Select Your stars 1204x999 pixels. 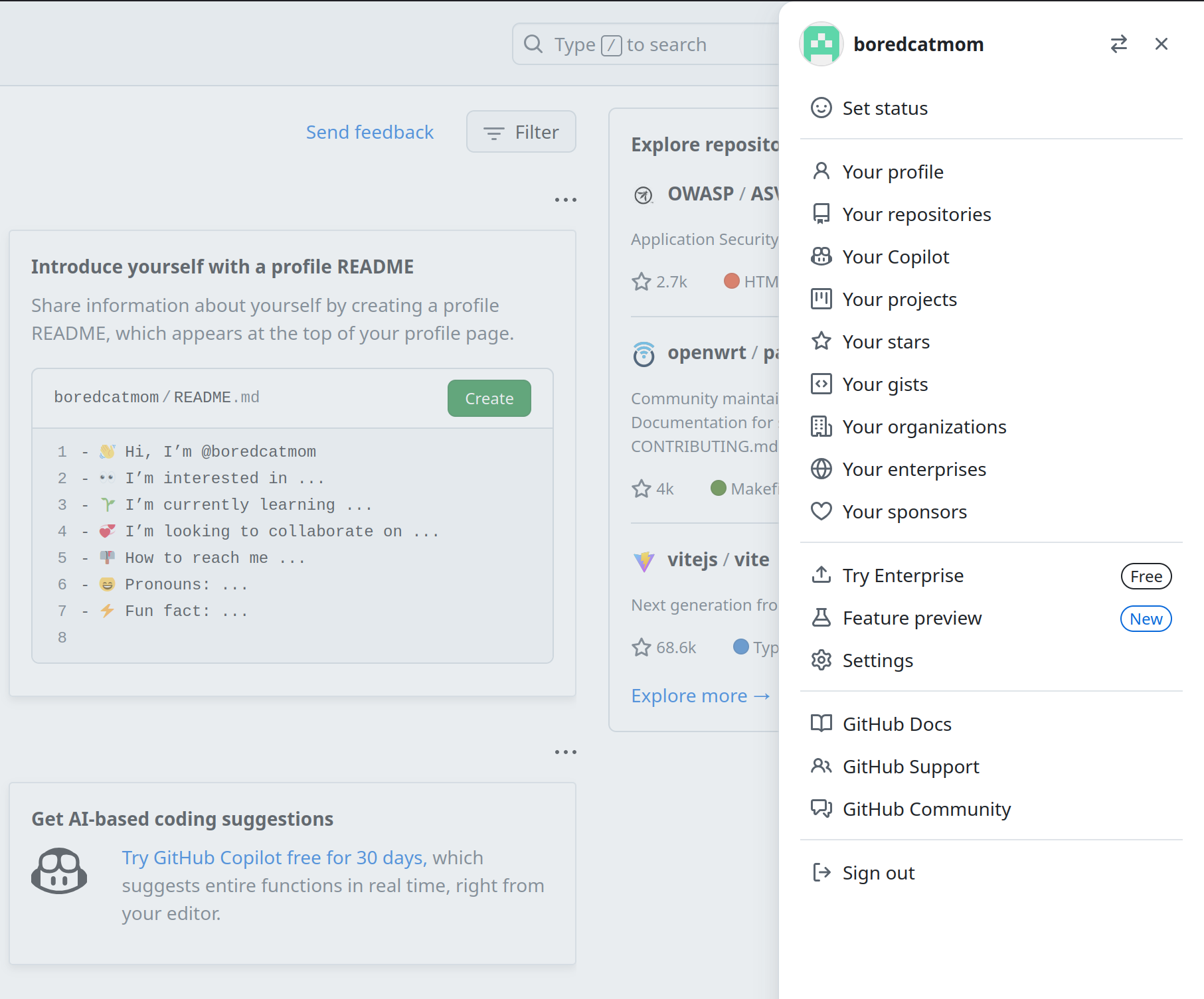(x=991, y=341)
